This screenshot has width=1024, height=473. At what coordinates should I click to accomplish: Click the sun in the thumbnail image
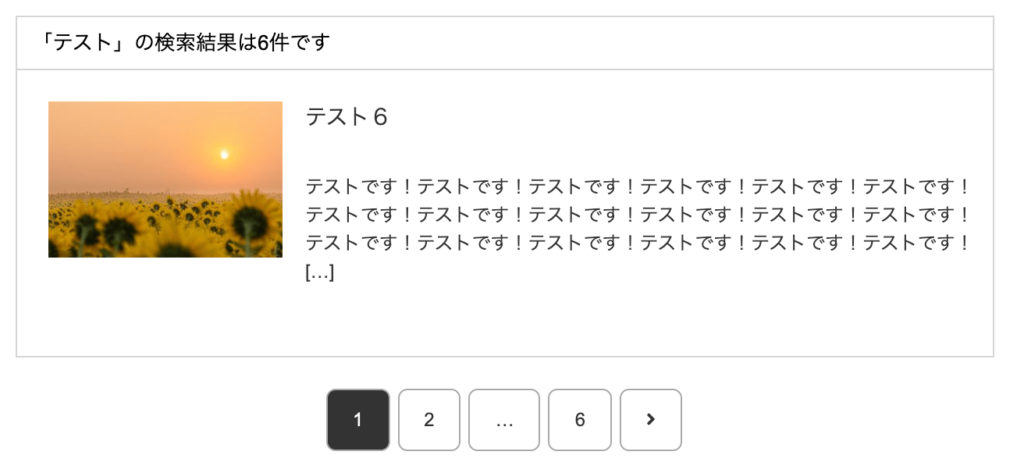(224, 154)
